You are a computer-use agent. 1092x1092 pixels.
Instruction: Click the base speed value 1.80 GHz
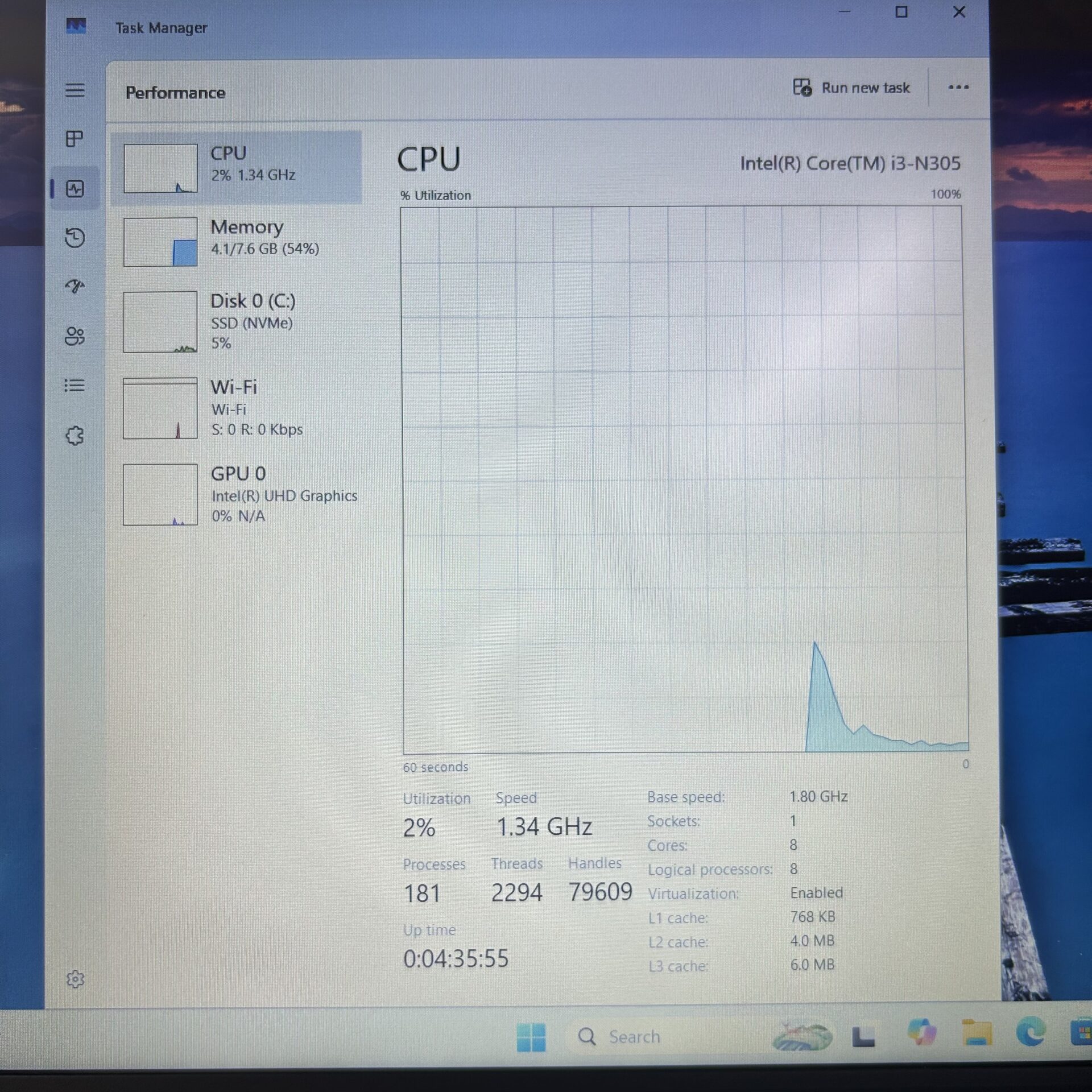(x=818, y=796)
